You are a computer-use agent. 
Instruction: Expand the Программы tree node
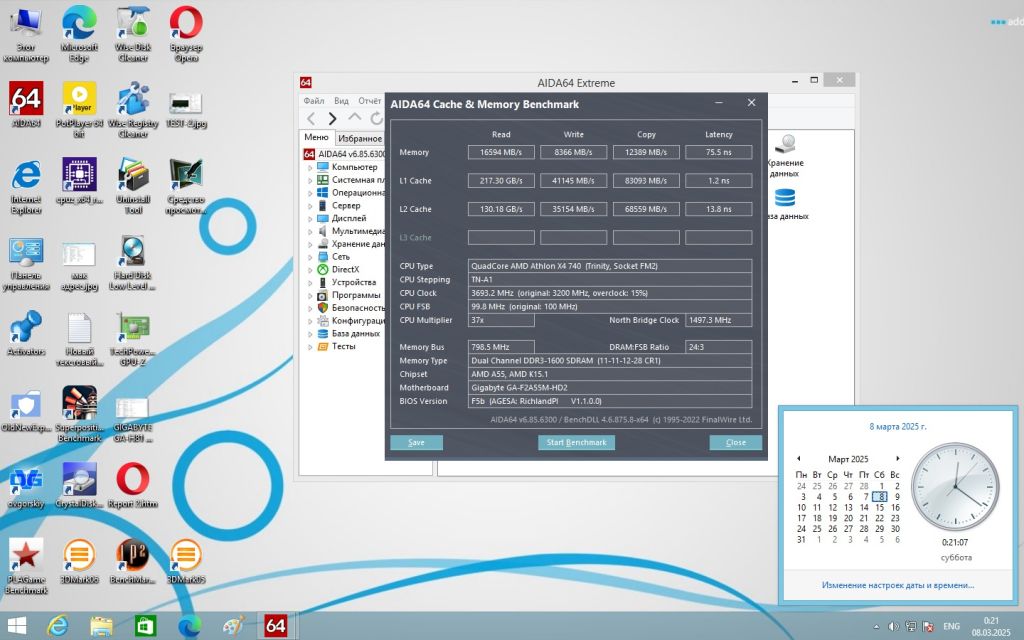(x=310, y=295)
